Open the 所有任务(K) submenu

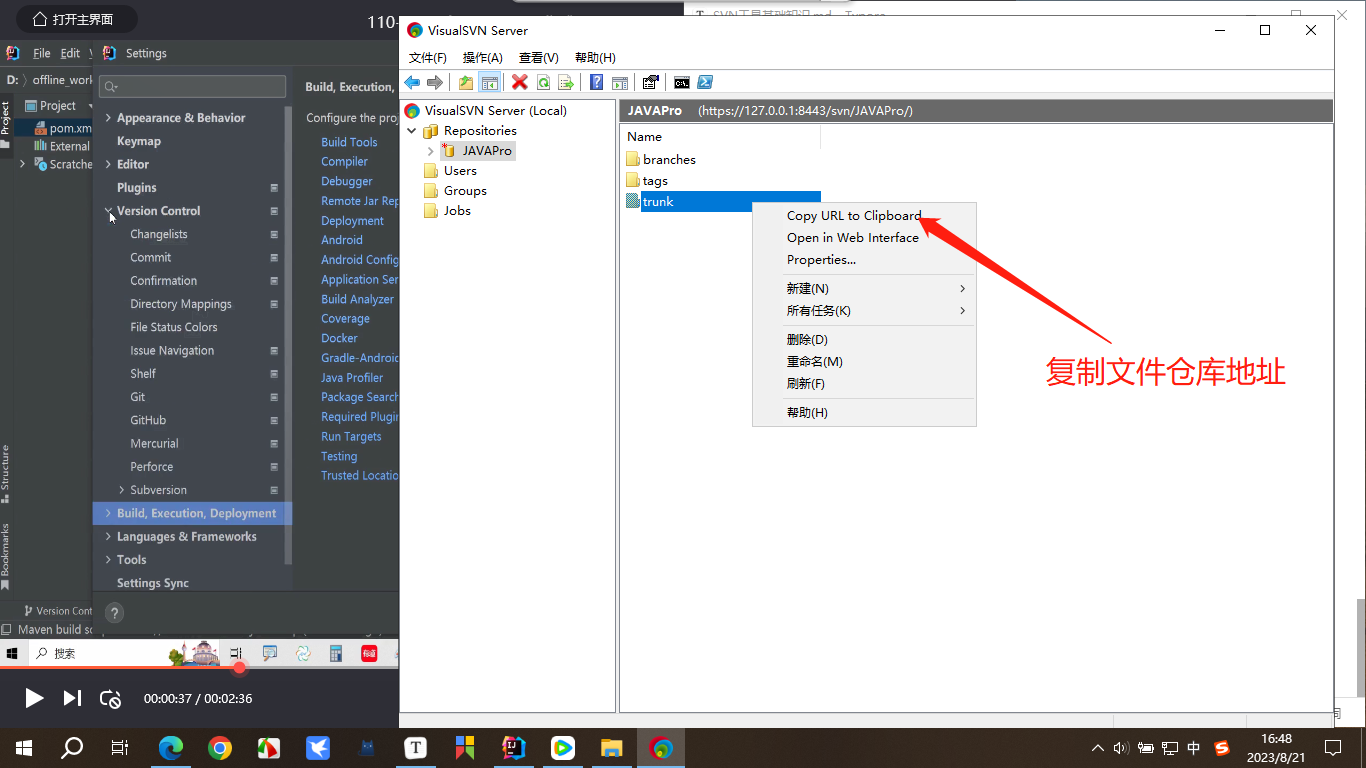click(864, 311)
